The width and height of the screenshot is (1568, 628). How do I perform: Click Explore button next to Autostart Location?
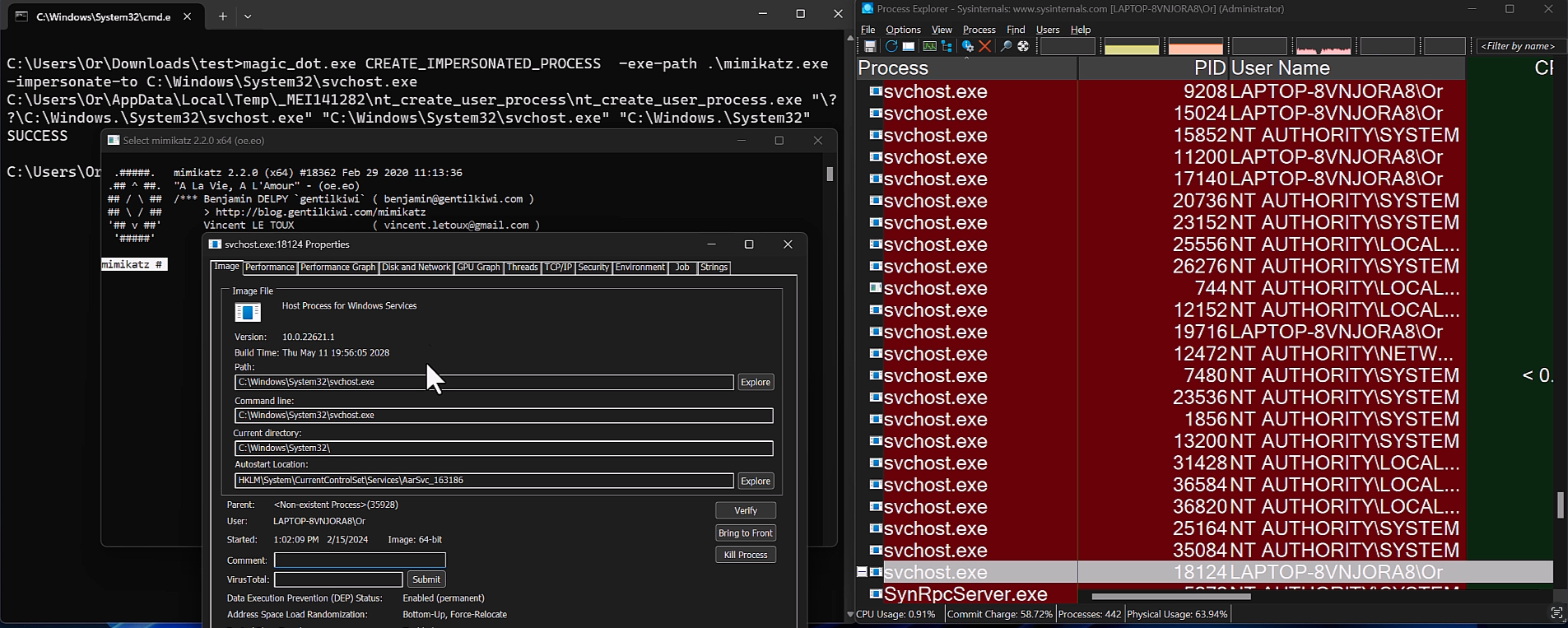(755, 481)
